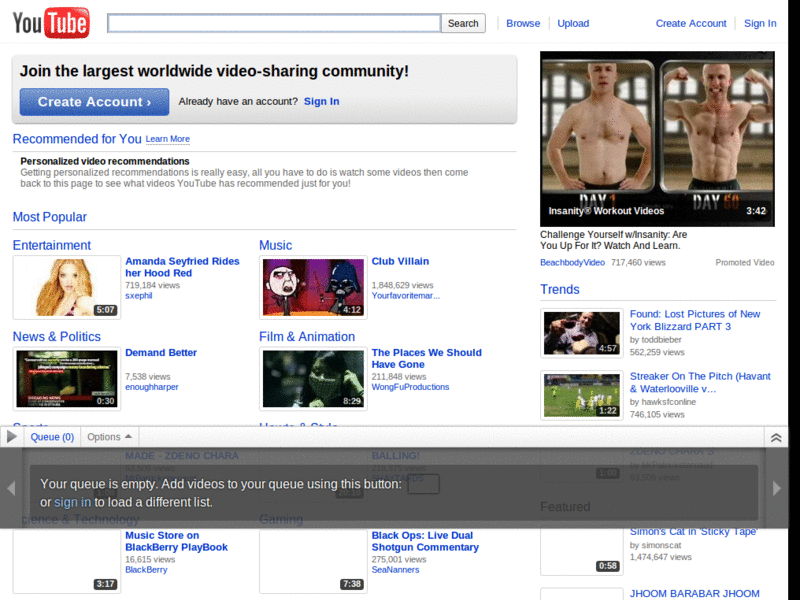Screen dimensions: 800x600
Task: Open 'Found: Lost Pictures of New York Blizzard' title
Action: tap(695, 320)
